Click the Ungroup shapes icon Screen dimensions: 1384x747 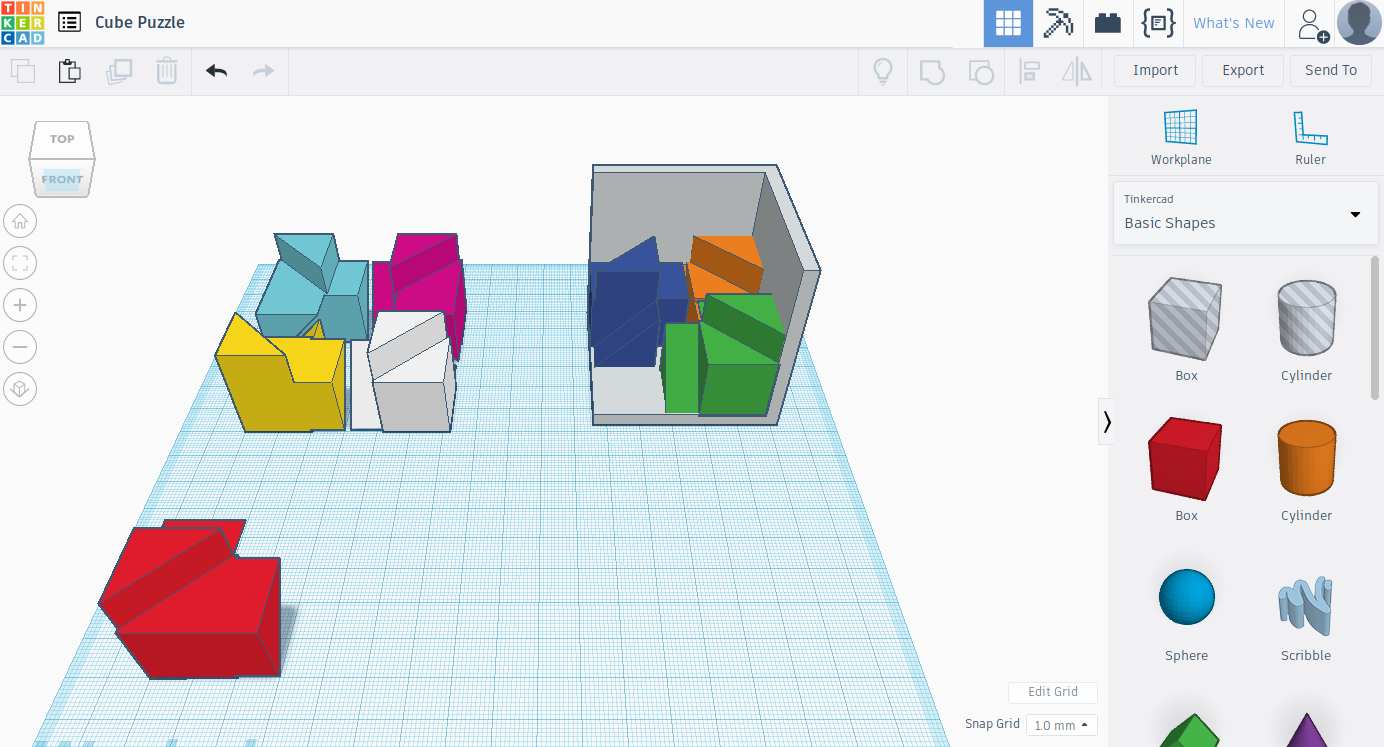[x=981, y=71]
